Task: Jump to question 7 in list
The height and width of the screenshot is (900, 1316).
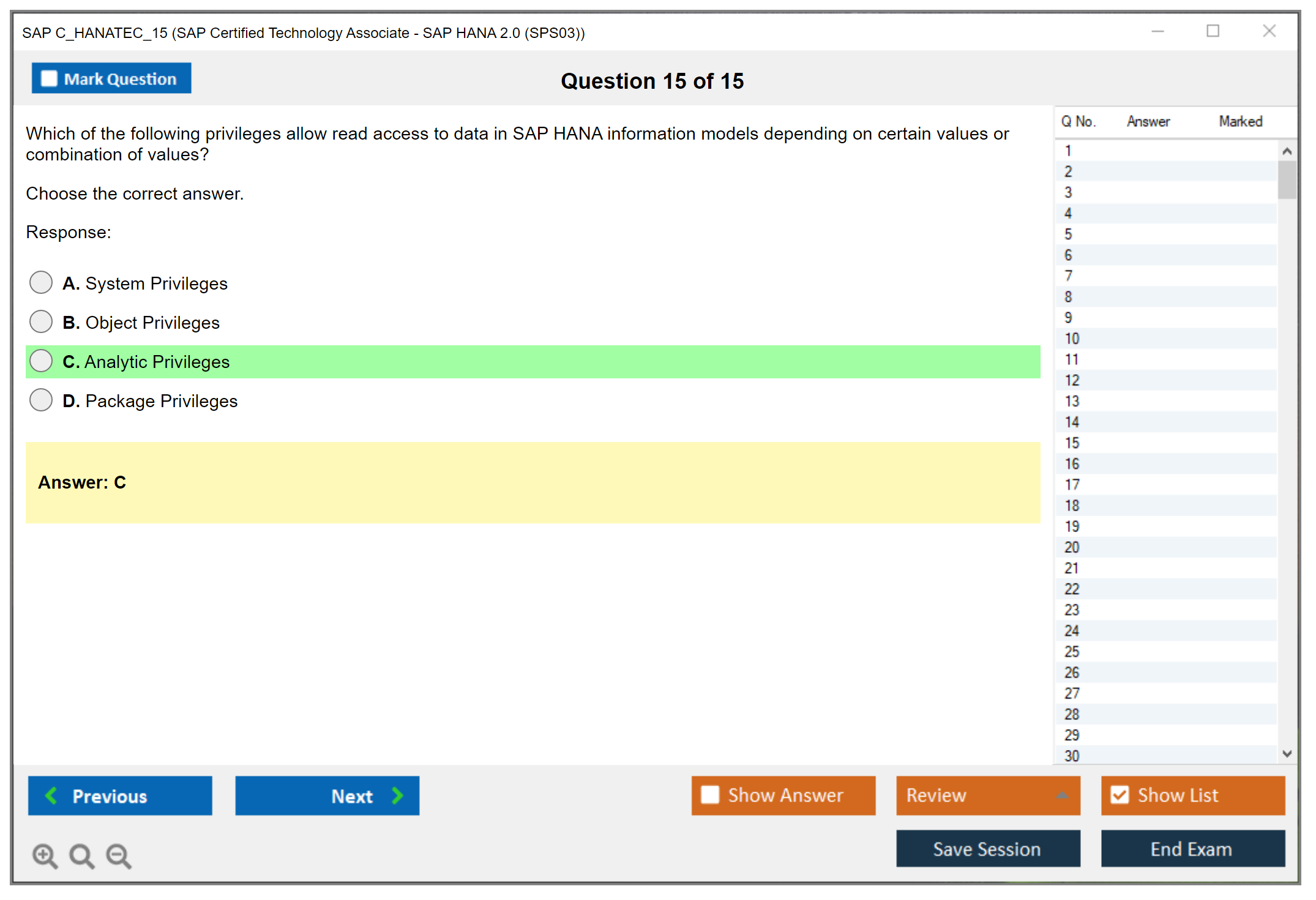Action: [1069, 276]
